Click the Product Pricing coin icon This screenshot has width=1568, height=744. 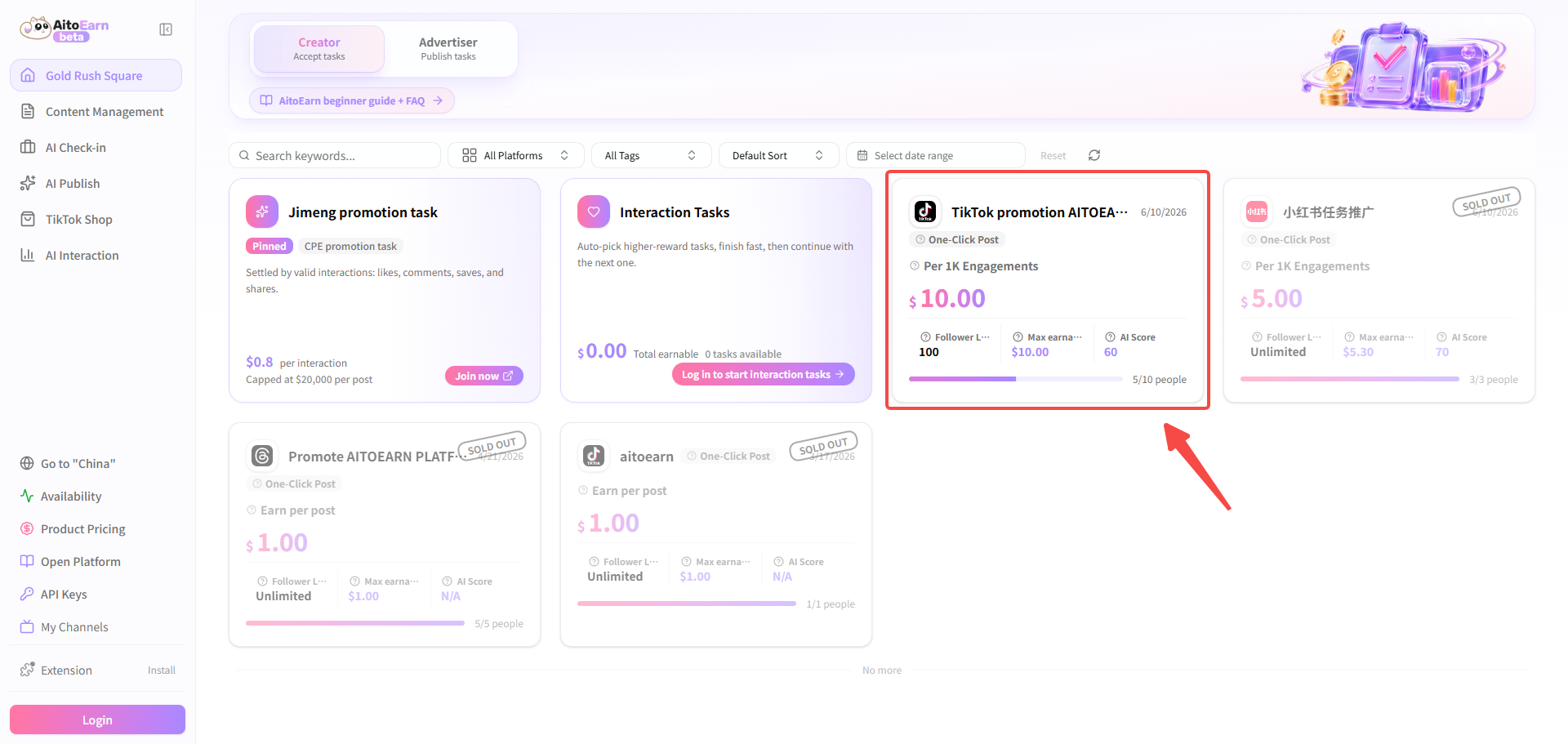point(27,528)
